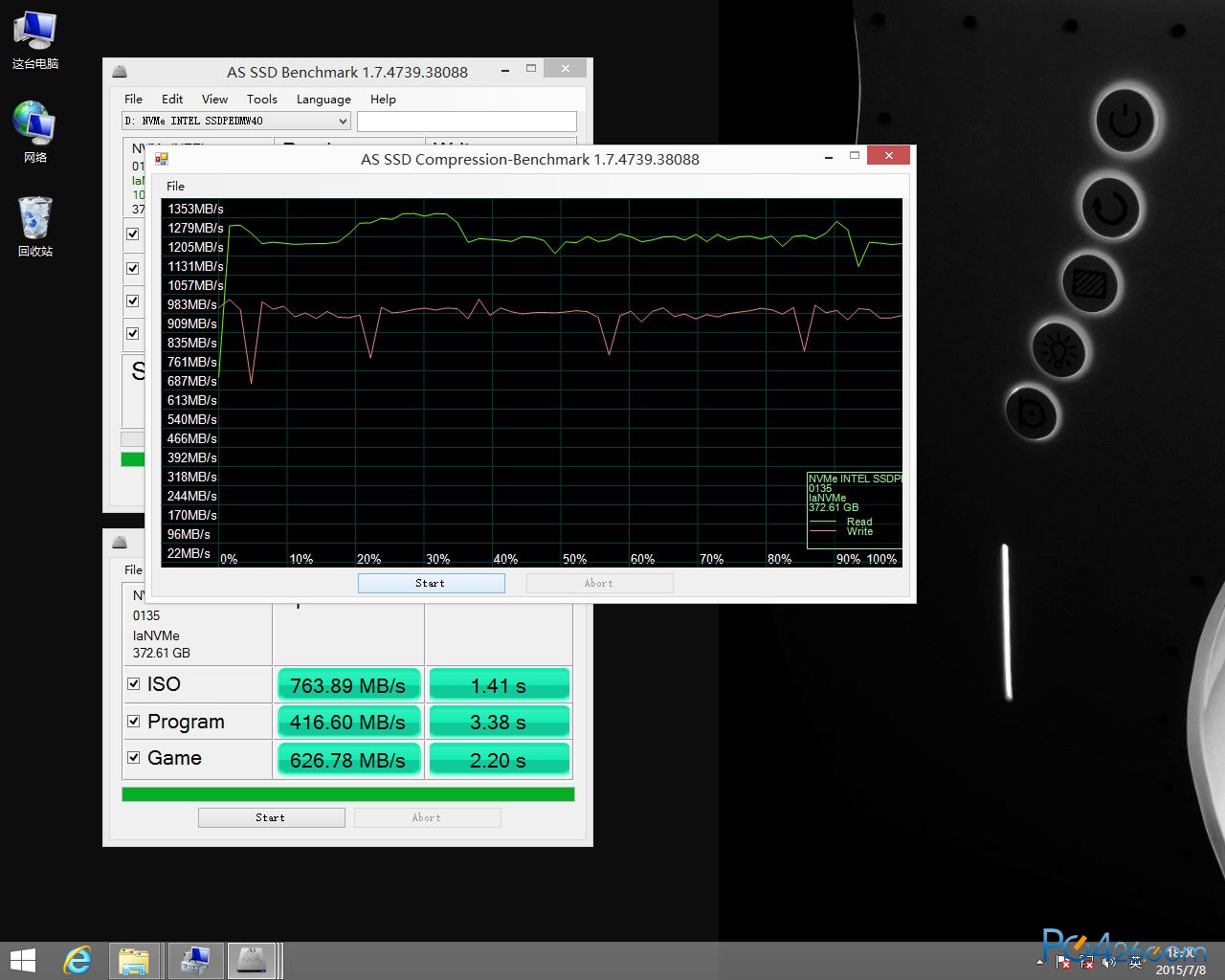Click the ISO result 763.89 MB/s
This screenshot has height=980, width=1225.
pyautogui.click(x=348, y=685)
